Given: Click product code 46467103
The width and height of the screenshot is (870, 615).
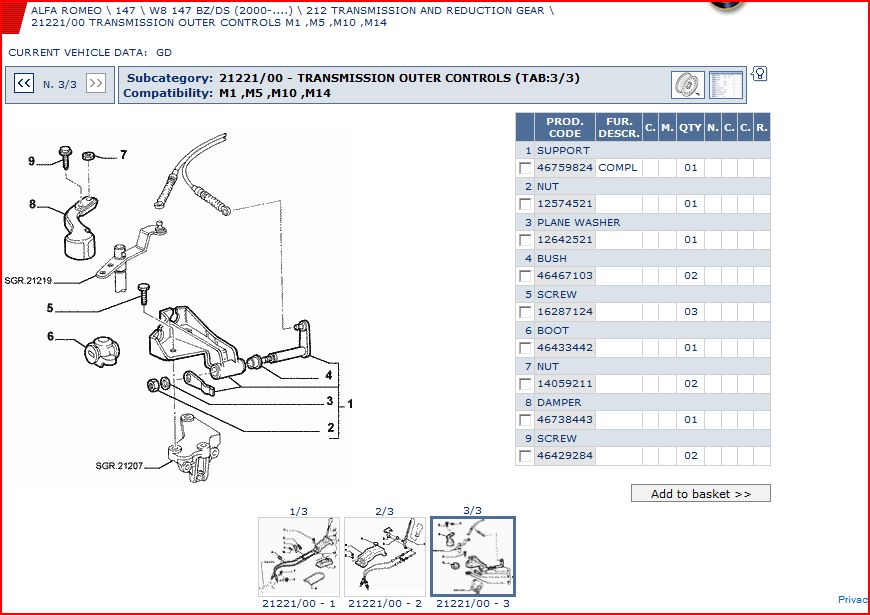Looking at the screenshot, I should (565, 276).
